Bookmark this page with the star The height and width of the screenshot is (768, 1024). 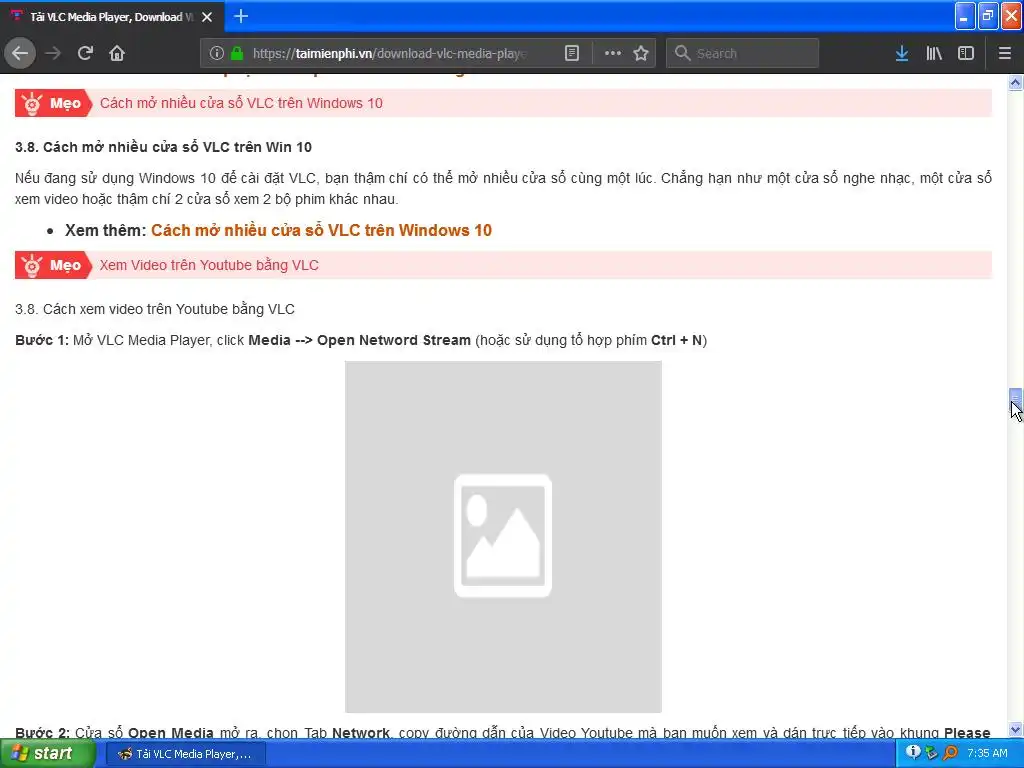click(x=641, y=54)
